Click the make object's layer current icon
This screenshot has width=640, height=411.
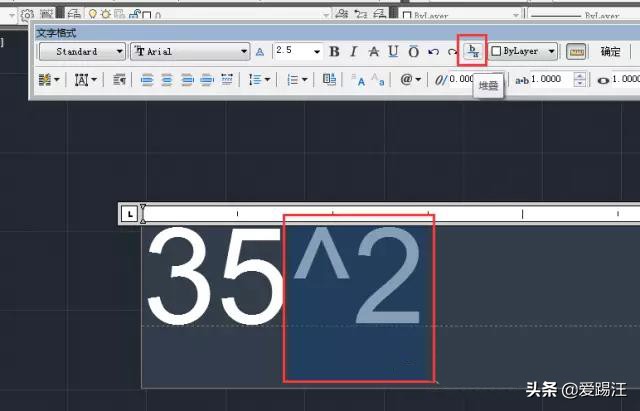point(342,14)
